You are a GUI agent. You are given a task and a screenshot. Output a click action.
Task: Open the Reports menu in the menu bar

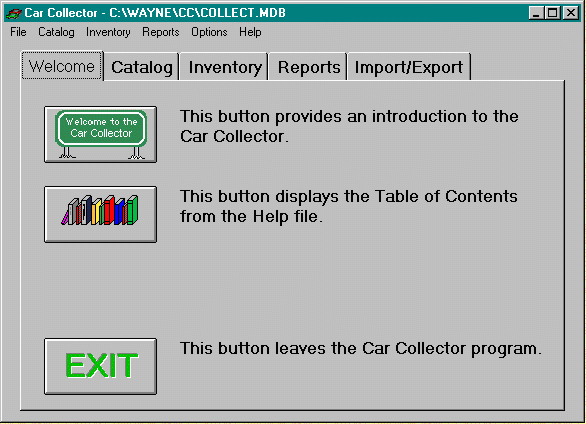[161, 32]
